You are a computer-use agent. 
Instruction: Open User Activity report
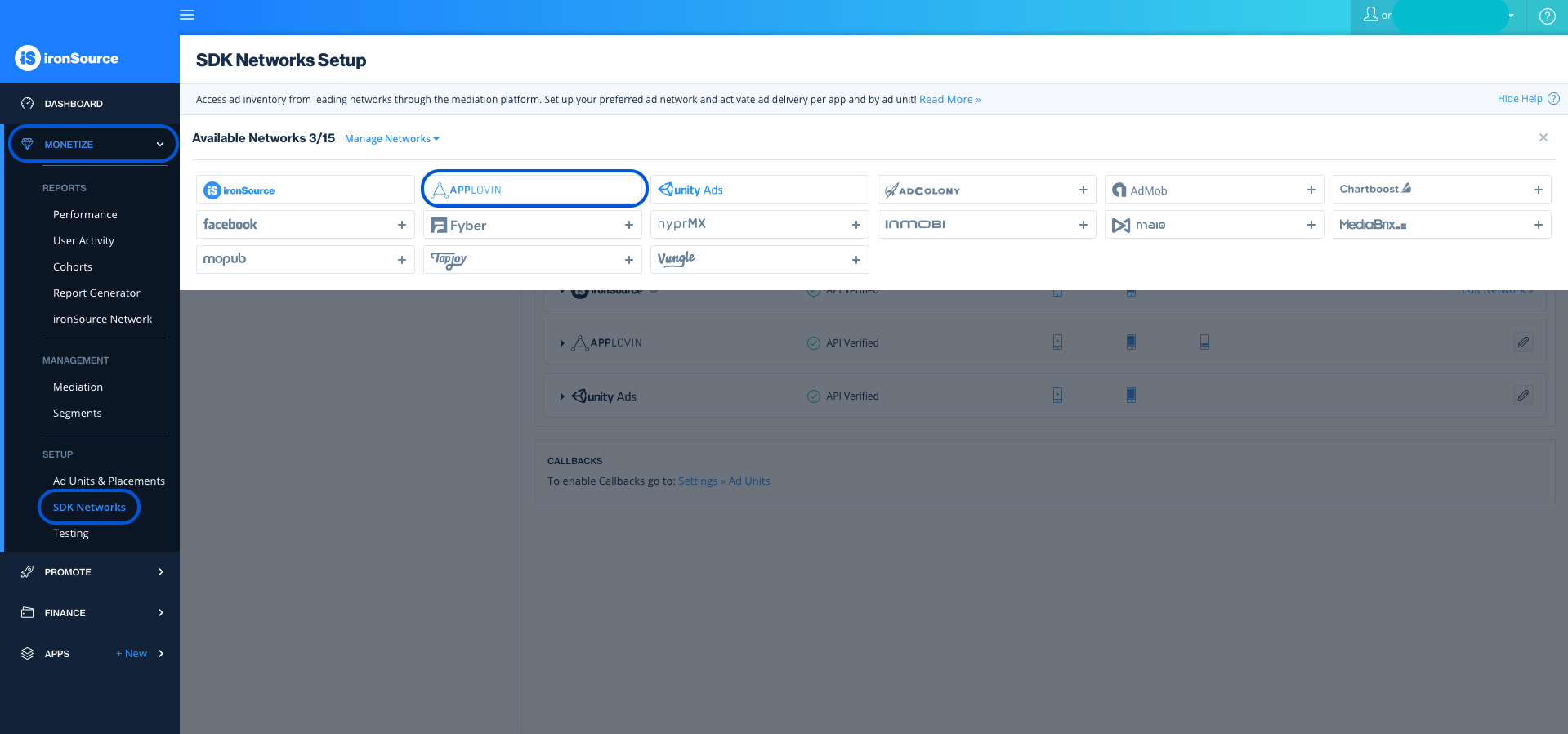click(x=83, y=240)
